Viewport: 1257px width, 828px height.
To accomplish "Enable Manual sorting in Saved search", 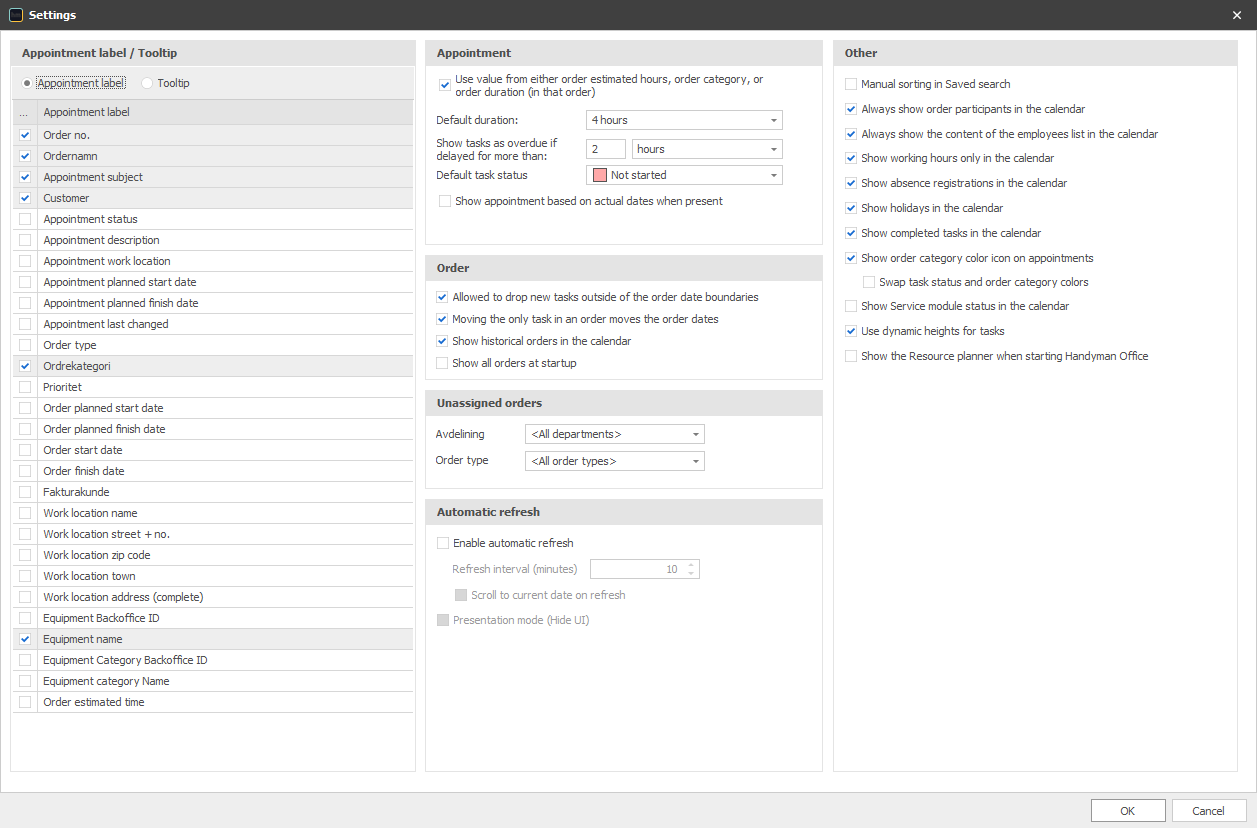I will 851,84.
